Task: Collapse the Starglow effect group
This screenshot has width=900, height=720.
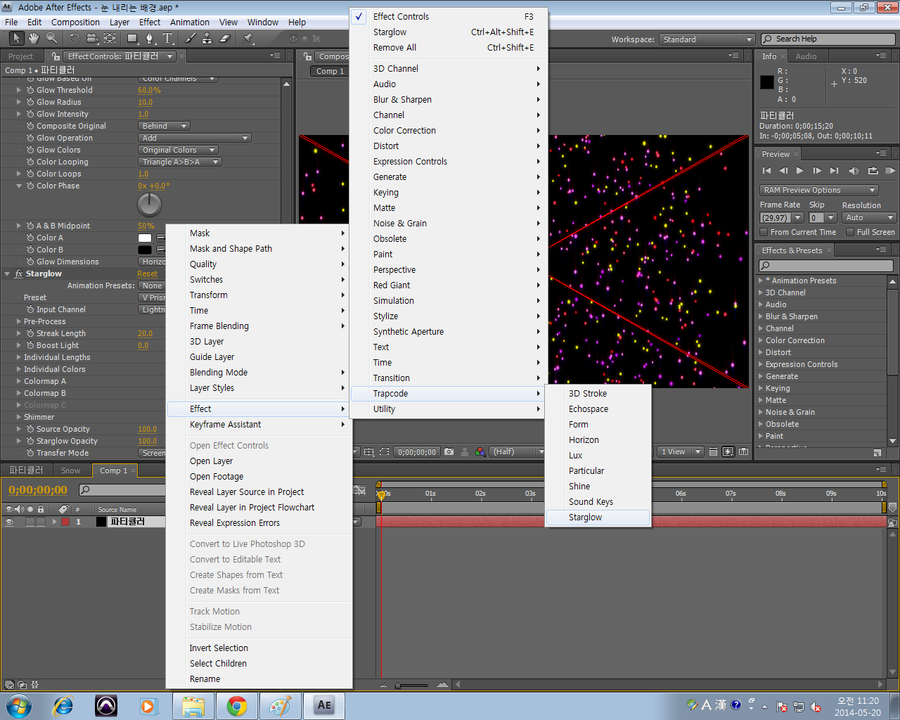Action: click(x=7, y=274)
